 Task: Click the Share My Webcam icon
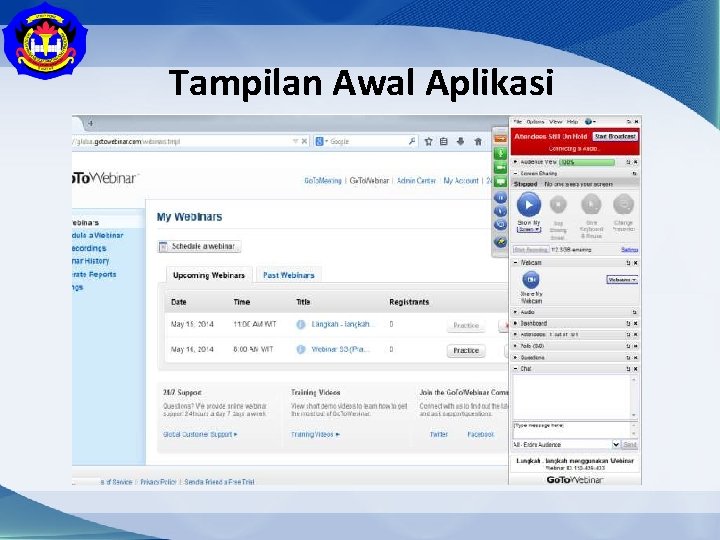tap(531, 279)
